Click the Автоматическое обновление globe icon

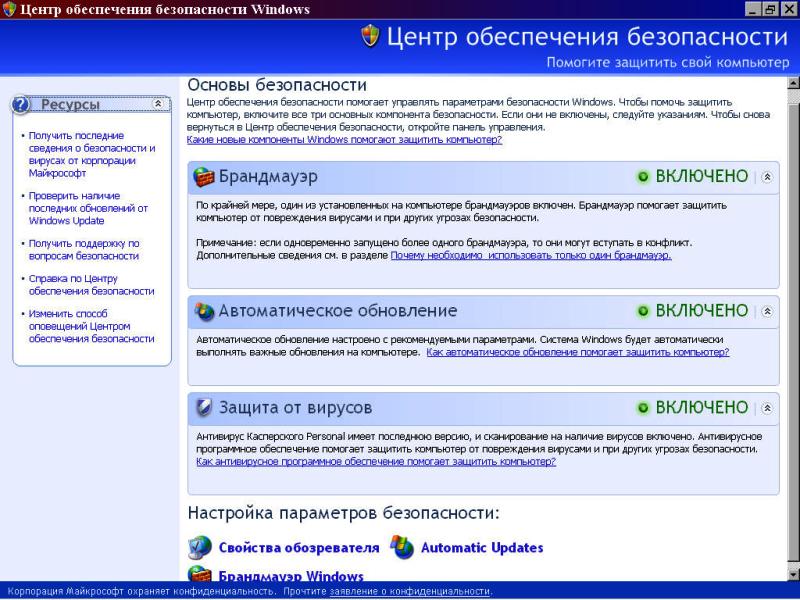point(204,311)
